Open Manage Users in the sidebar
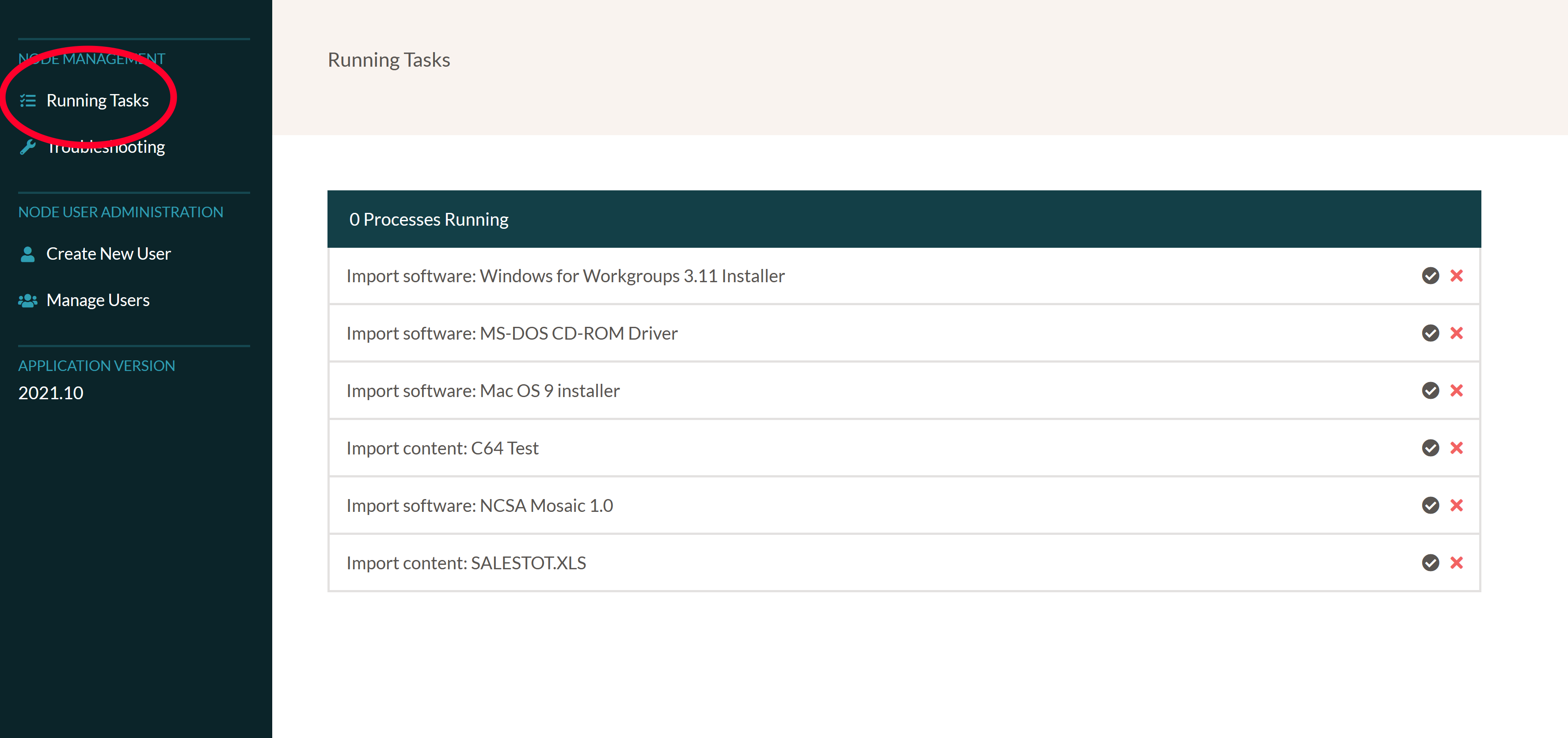This screenshot has height=738, width=1568. point(98,300)
